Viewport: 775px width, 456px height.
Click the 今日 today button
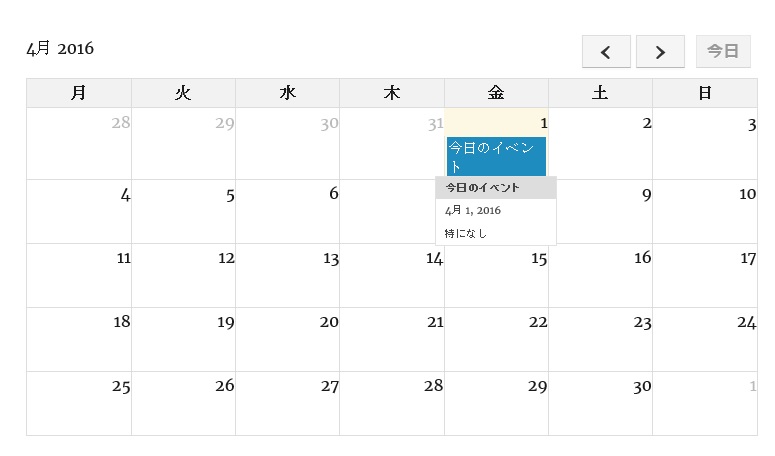click(723, 52)
